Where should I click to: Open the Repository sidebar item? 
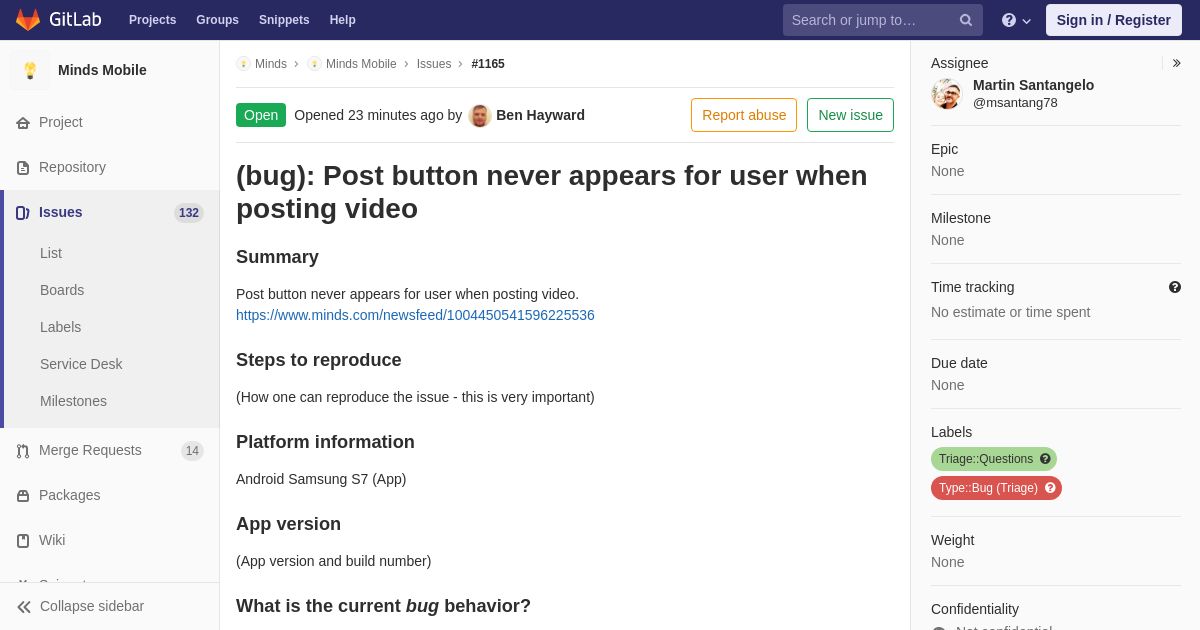point(110,167)
